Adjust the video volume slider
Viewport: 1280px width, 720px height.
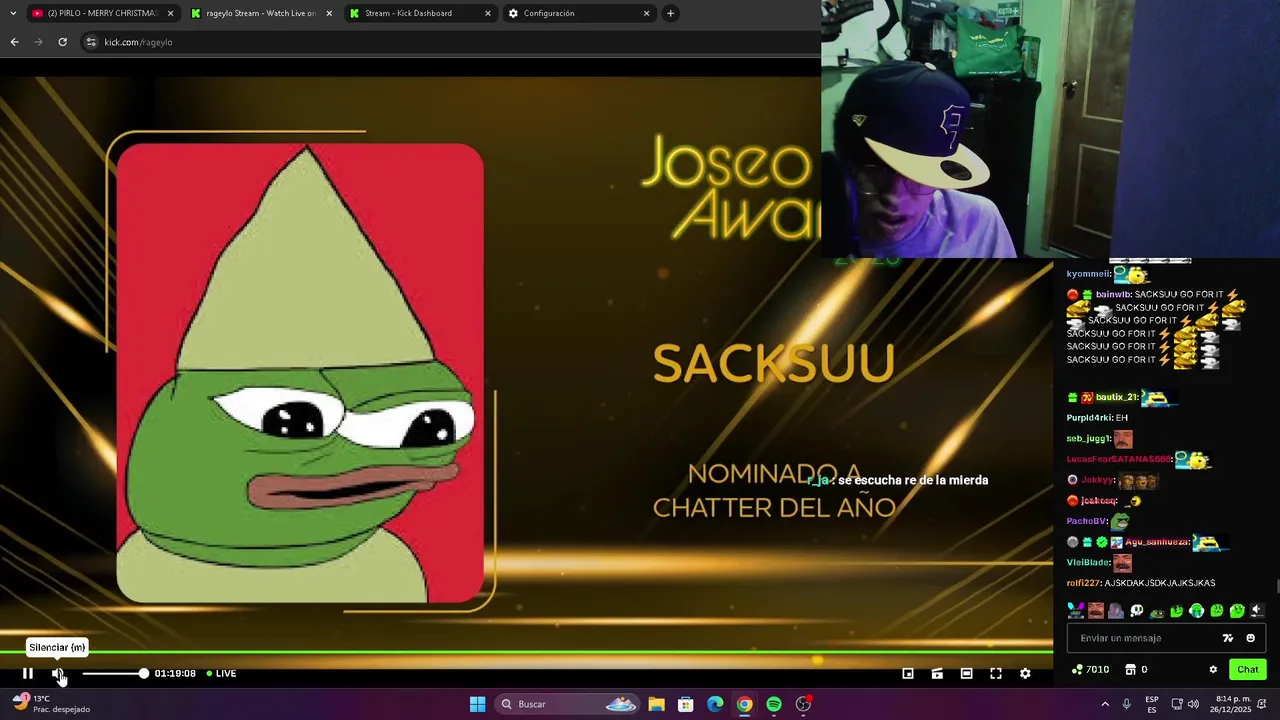pyautogui.click(x=114, y=674)
